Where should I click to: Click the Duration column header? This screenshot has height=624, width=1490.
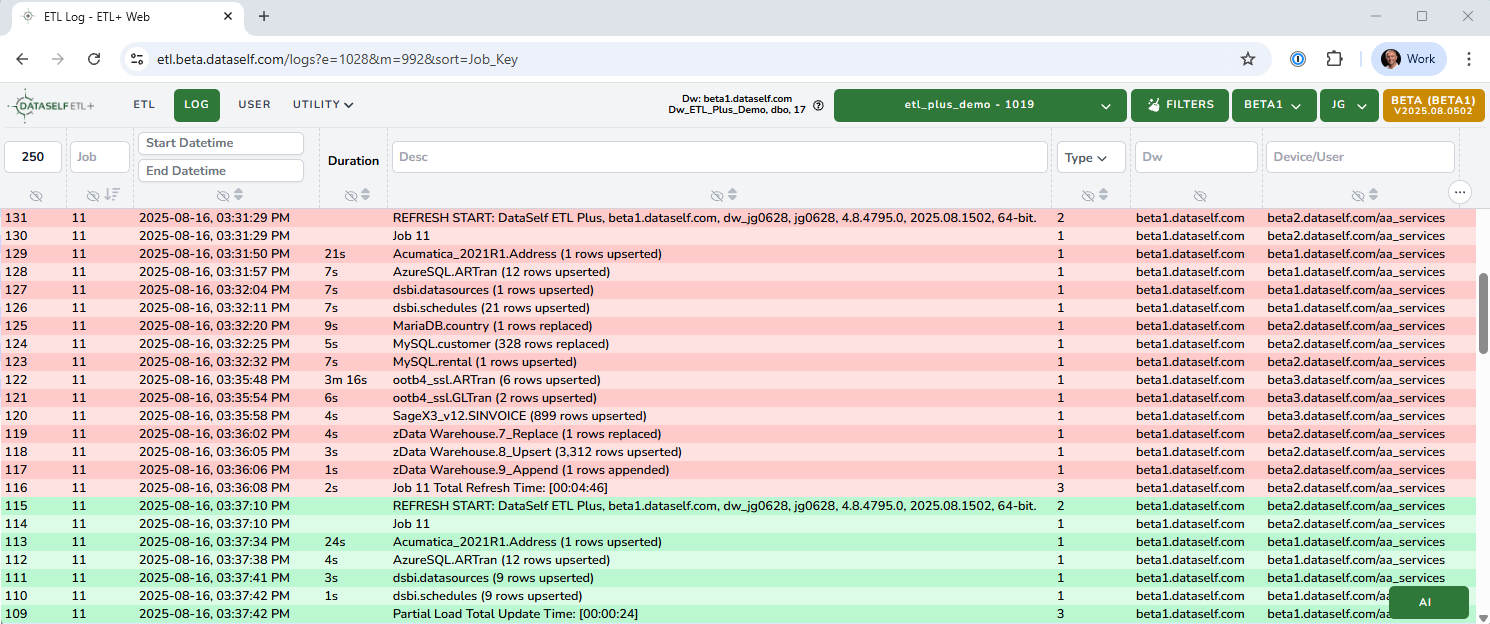point(353,161)
